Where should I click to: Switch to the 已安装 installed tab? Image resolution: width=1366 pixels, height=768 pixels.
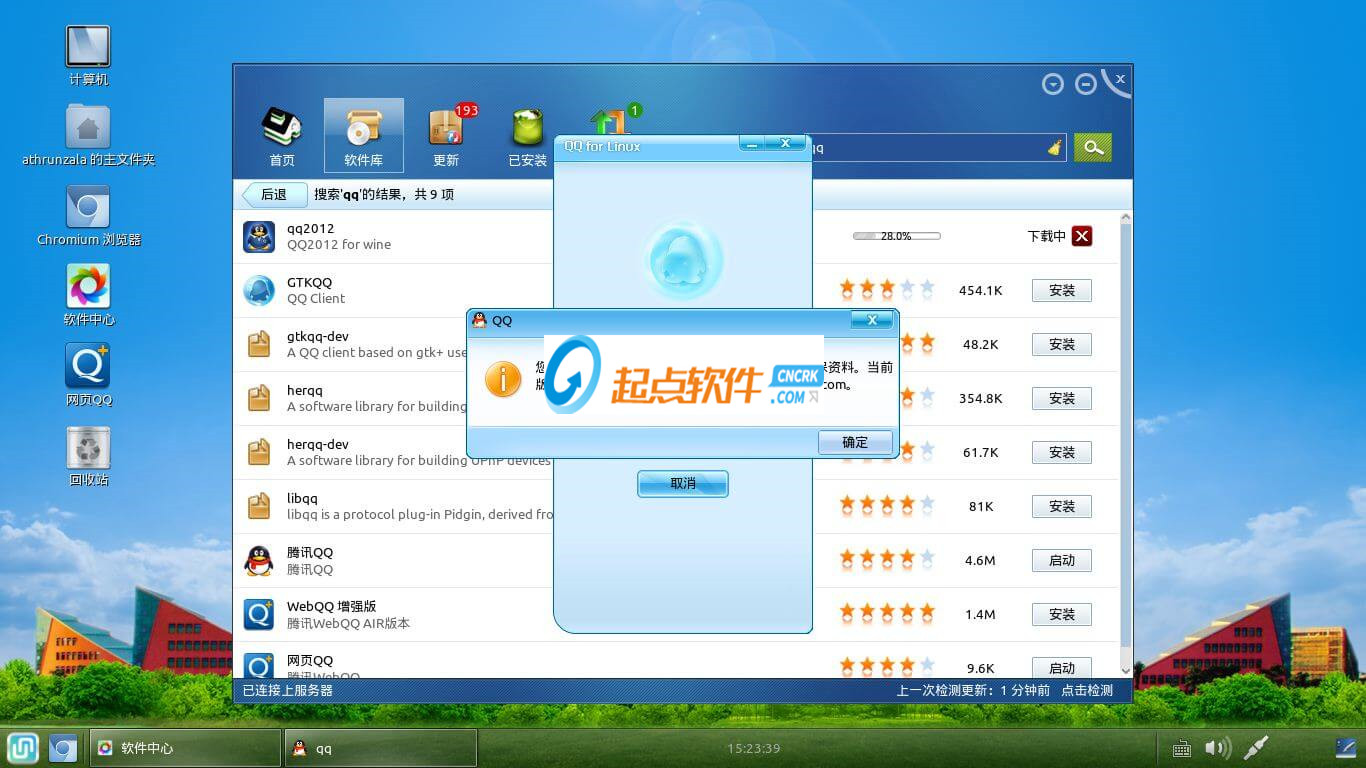tap(528, 137)
